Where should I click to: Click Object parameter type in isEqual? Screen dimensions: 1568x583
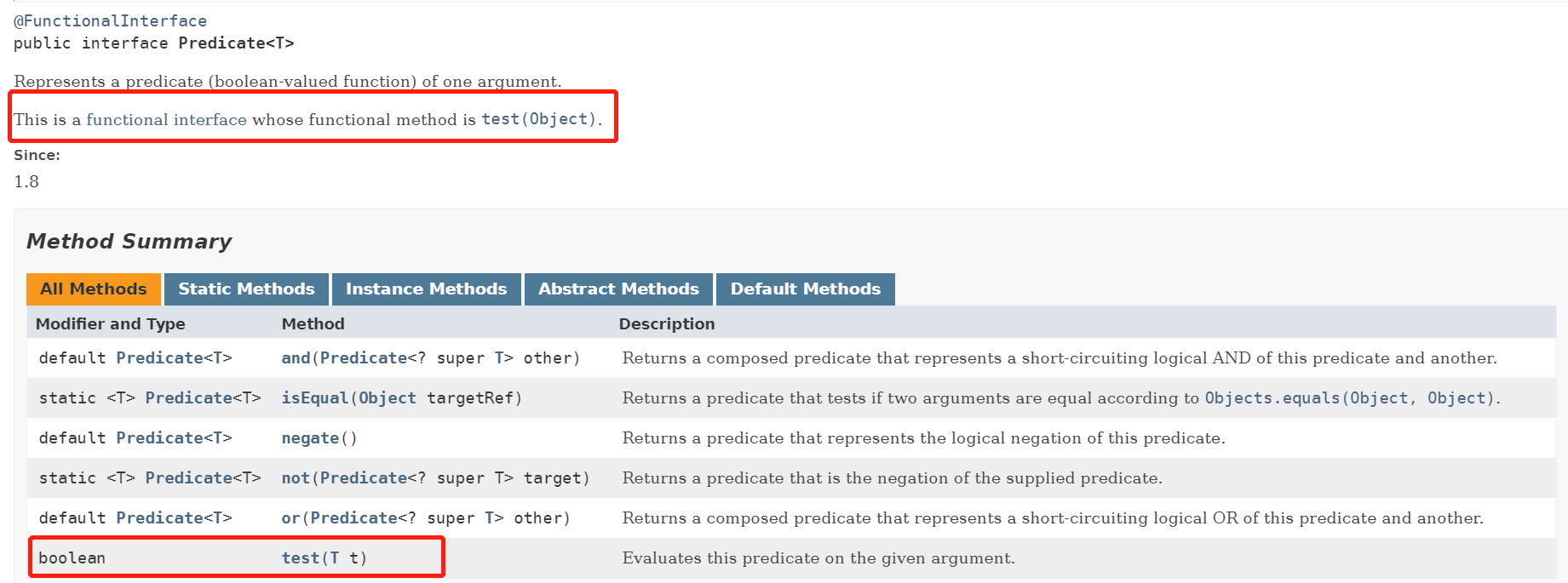pyautogui.click(x=388, y=398)
